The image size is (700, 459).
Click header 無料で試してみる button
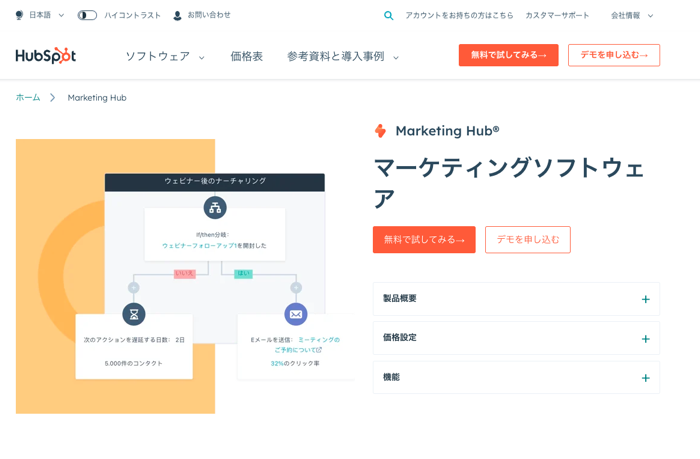(x=508, y=55)
